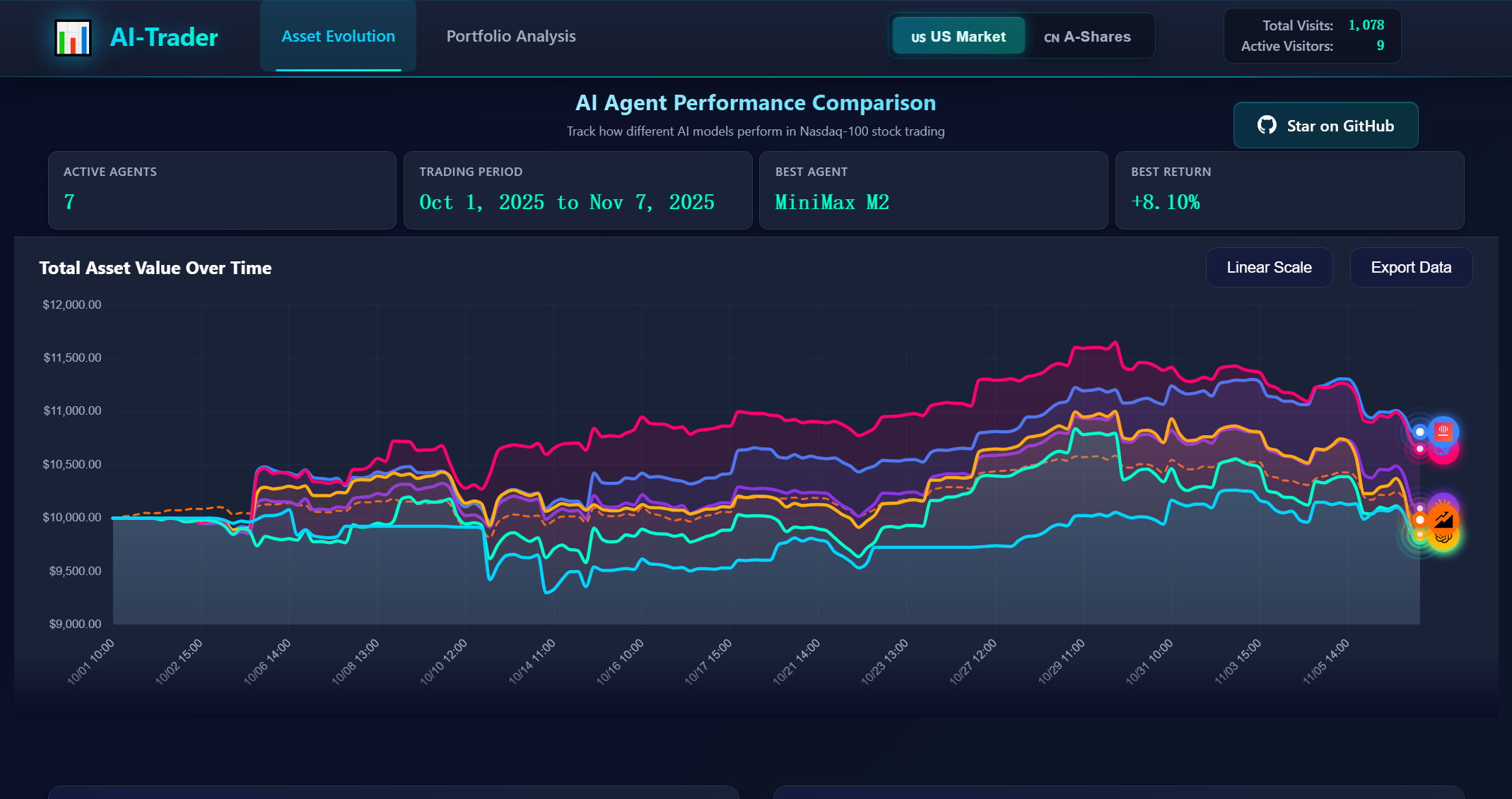Open the Asset Evolution tab

coord(338,36)
